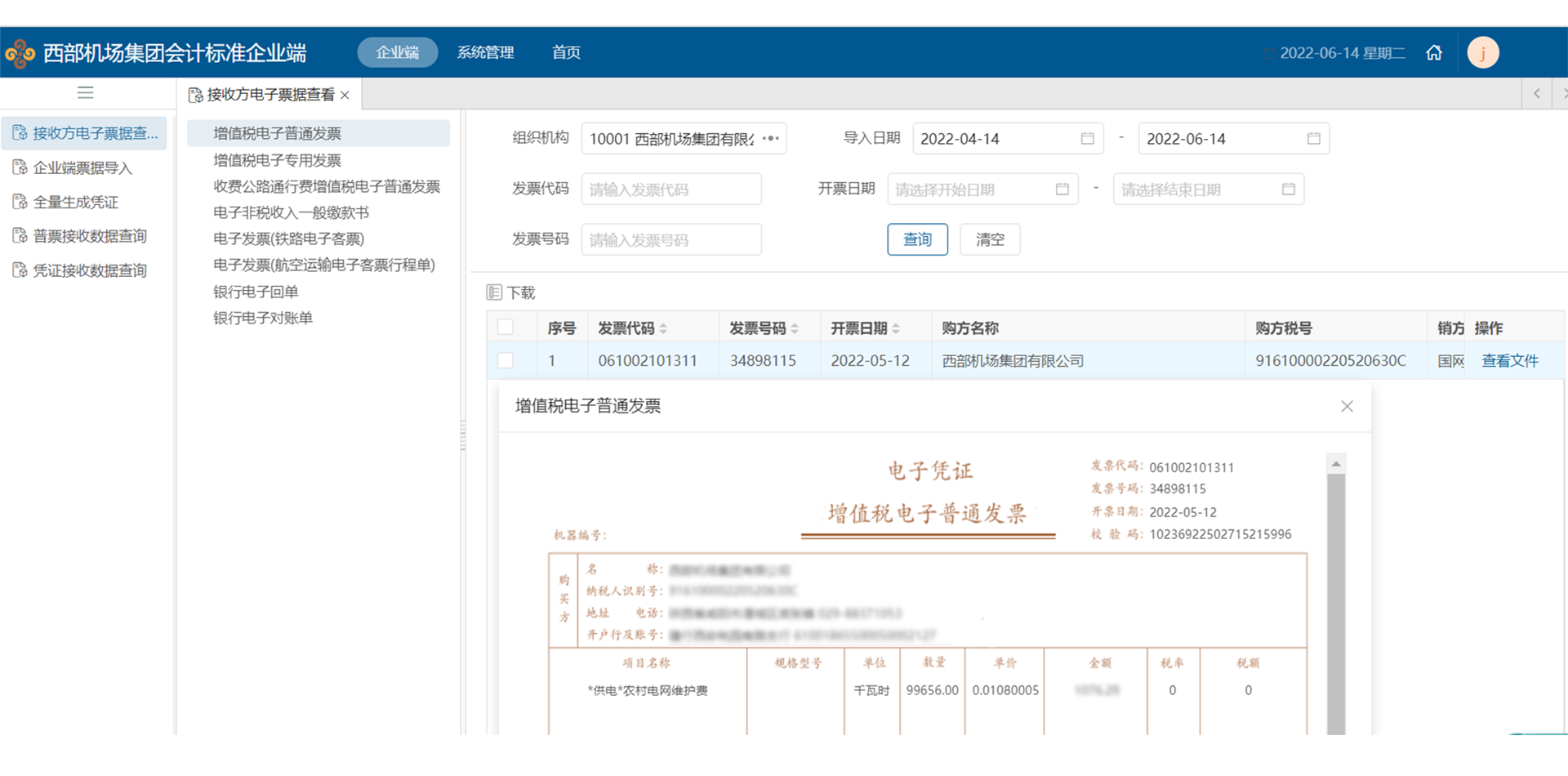Open the user avatar menu
This screenshot has width=1568, height=776.
coord(1482,53)
